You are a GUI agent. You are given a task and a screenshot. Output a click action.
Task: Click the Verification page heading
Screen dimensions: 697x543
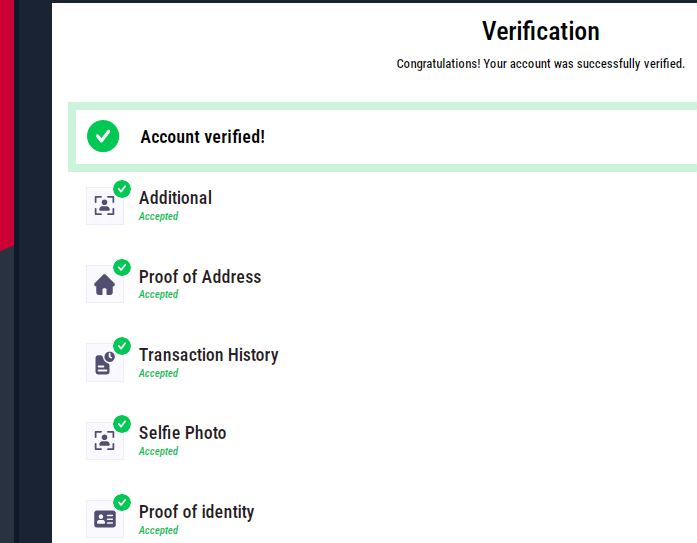point(540,31)
